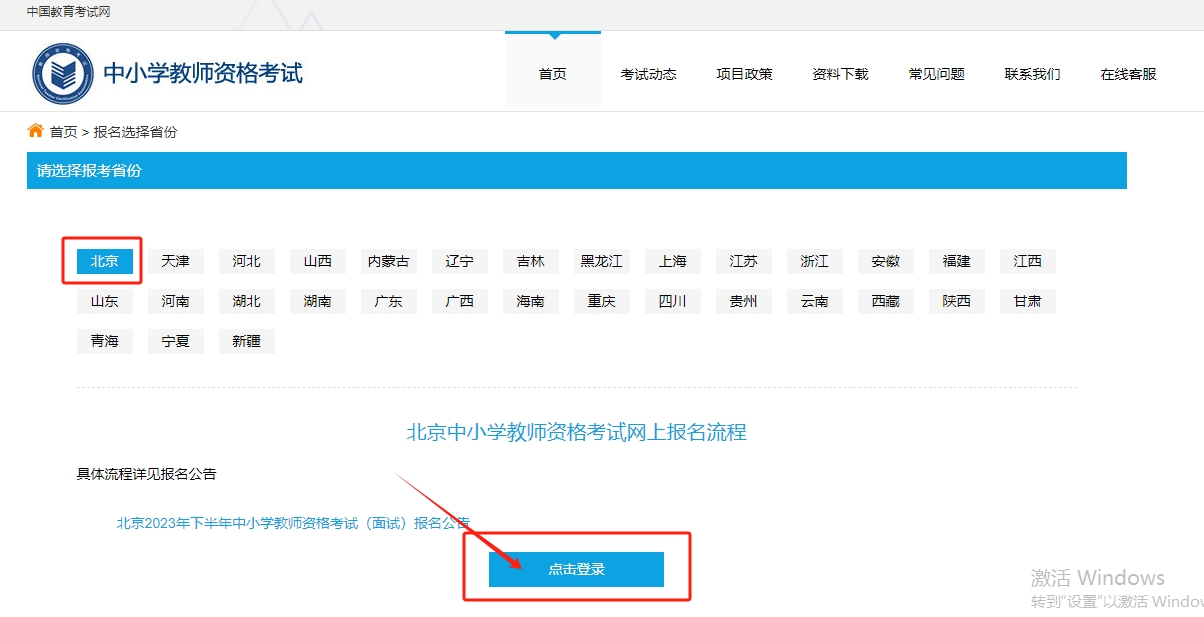Open the 资料下载 navigation item
The width and height of the screenshot is (1204, 617).
pos(840,74)
